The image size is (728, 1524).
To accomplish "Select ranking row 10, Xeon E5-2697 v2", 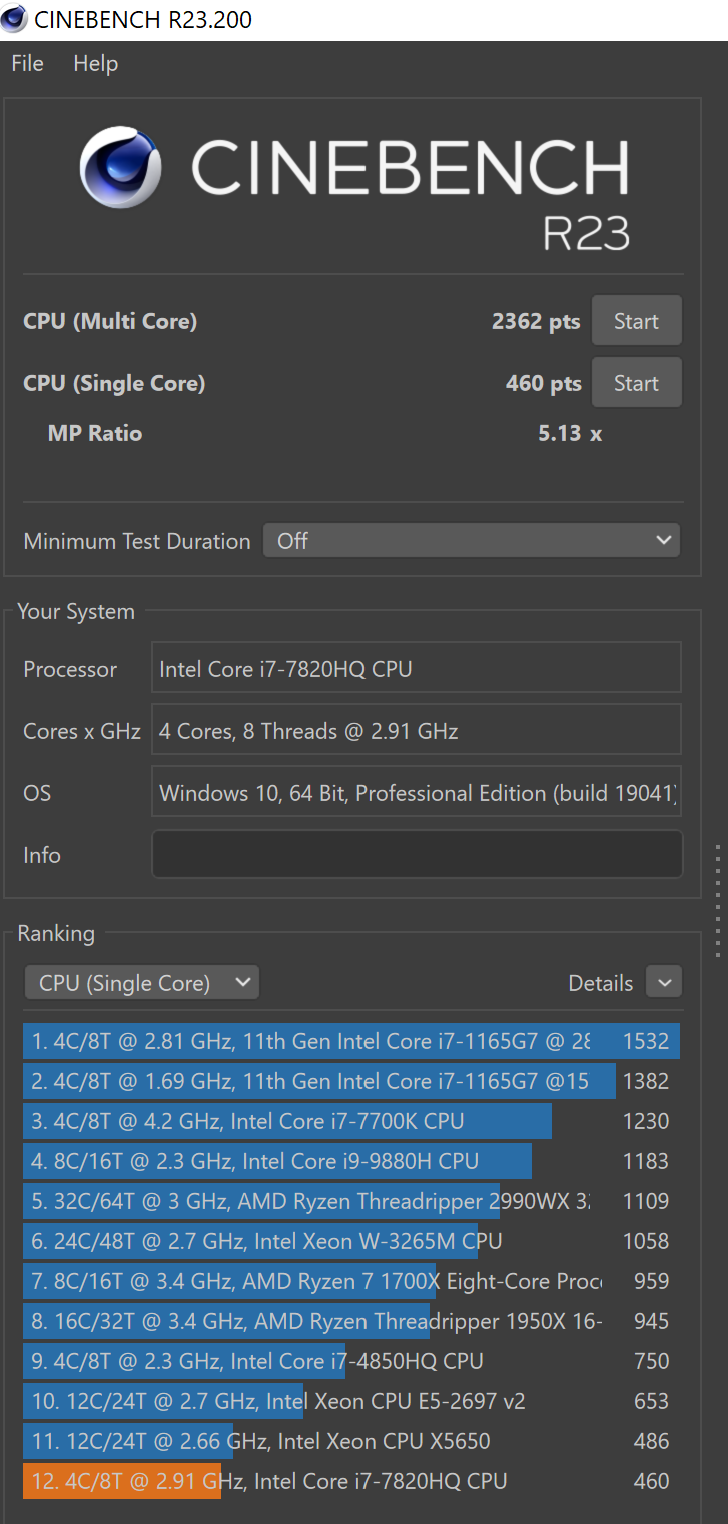I will point(352,1401).
